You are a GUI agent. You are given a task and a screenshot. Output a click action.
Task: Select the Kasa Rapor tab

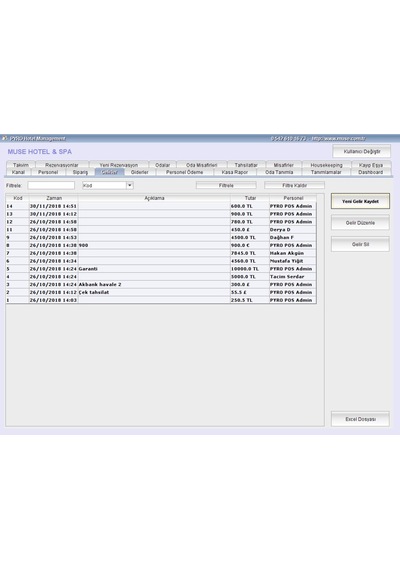tap(235, 172)
